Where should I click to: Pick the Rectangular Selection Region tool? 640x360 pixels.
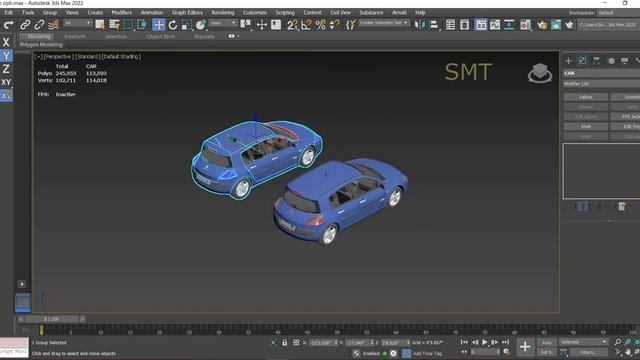click(x=128, y=25)
